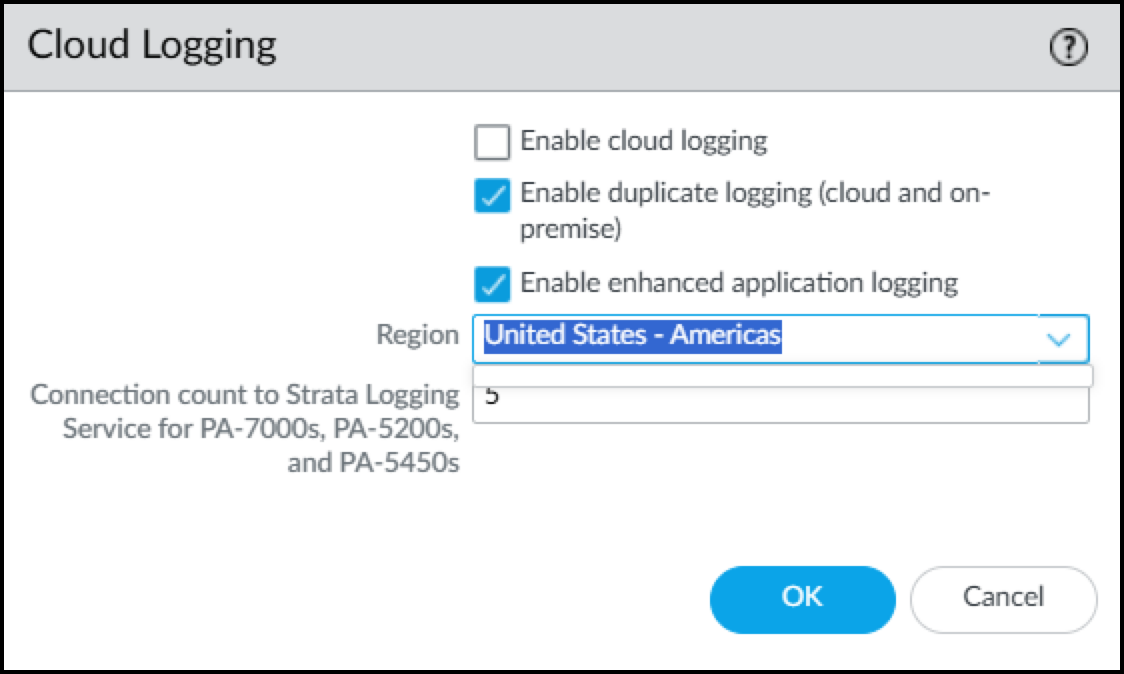Click the Region field label
This screenshot has width=1124, height=674.
coord(417,335)
